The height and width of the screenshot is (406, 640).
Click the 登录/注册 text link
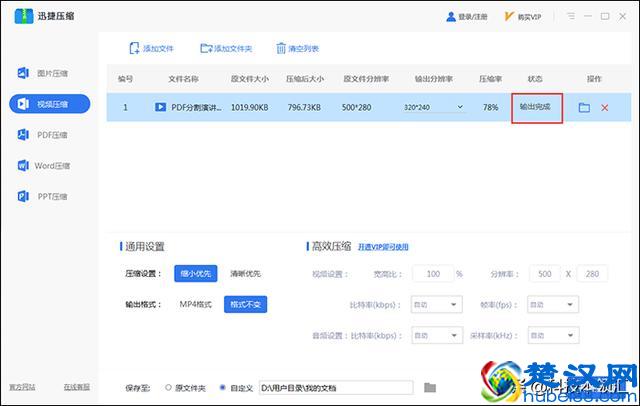point(473,17)
